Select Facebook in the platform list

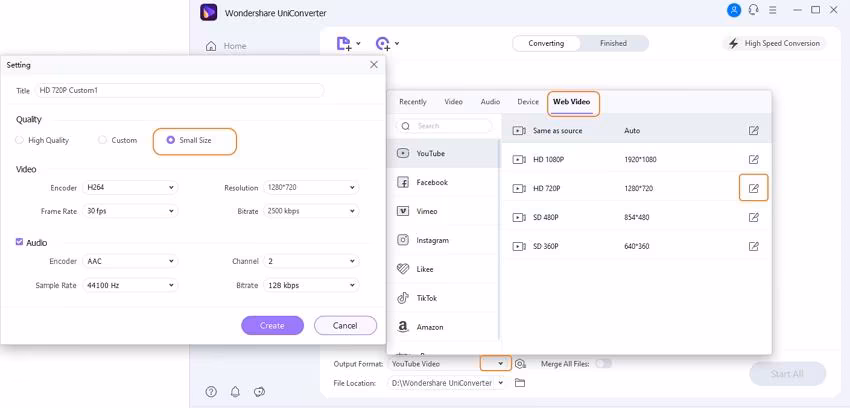coord(445,183)
